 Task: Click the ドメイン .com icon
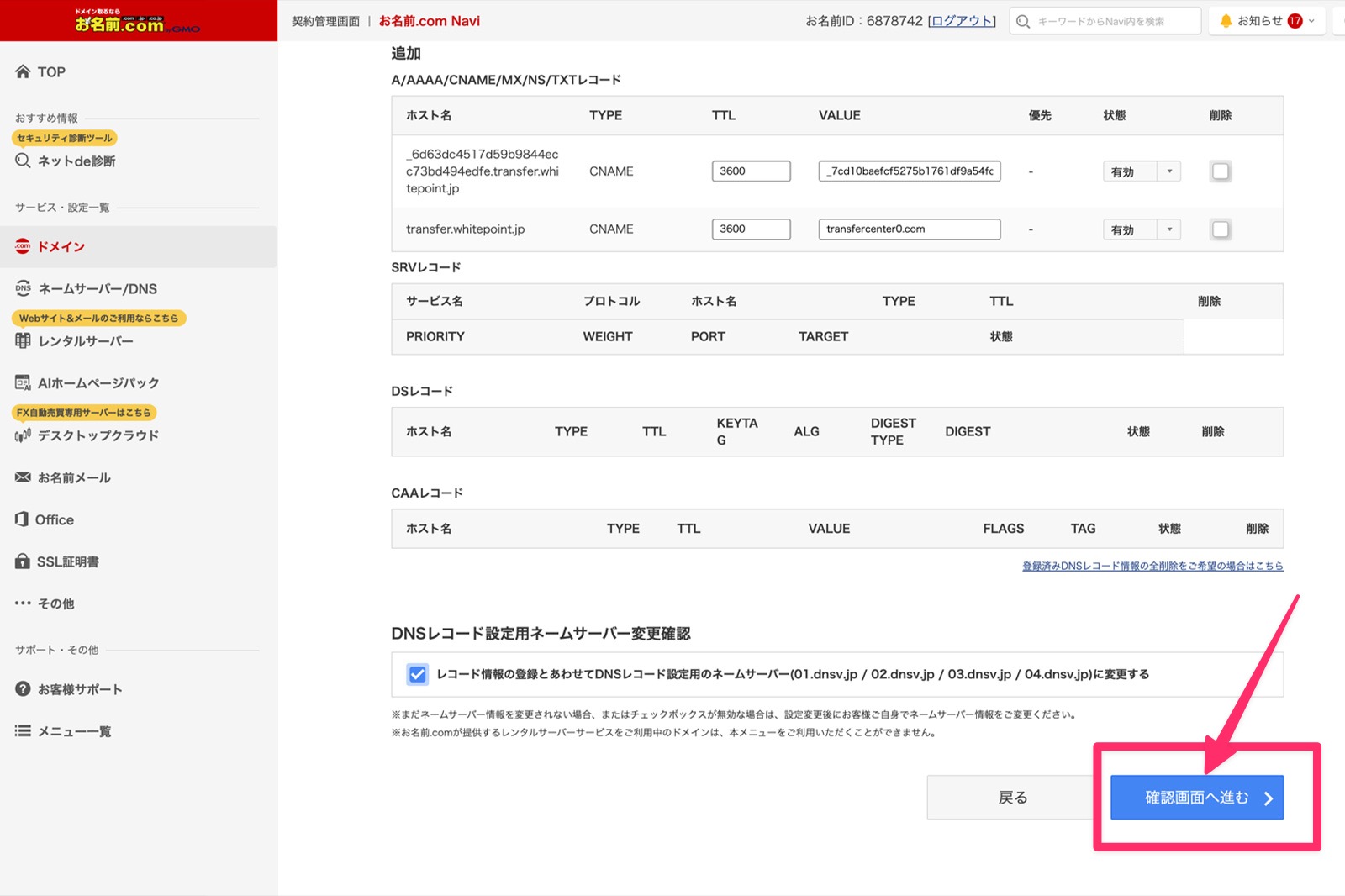tap(23, 246)
